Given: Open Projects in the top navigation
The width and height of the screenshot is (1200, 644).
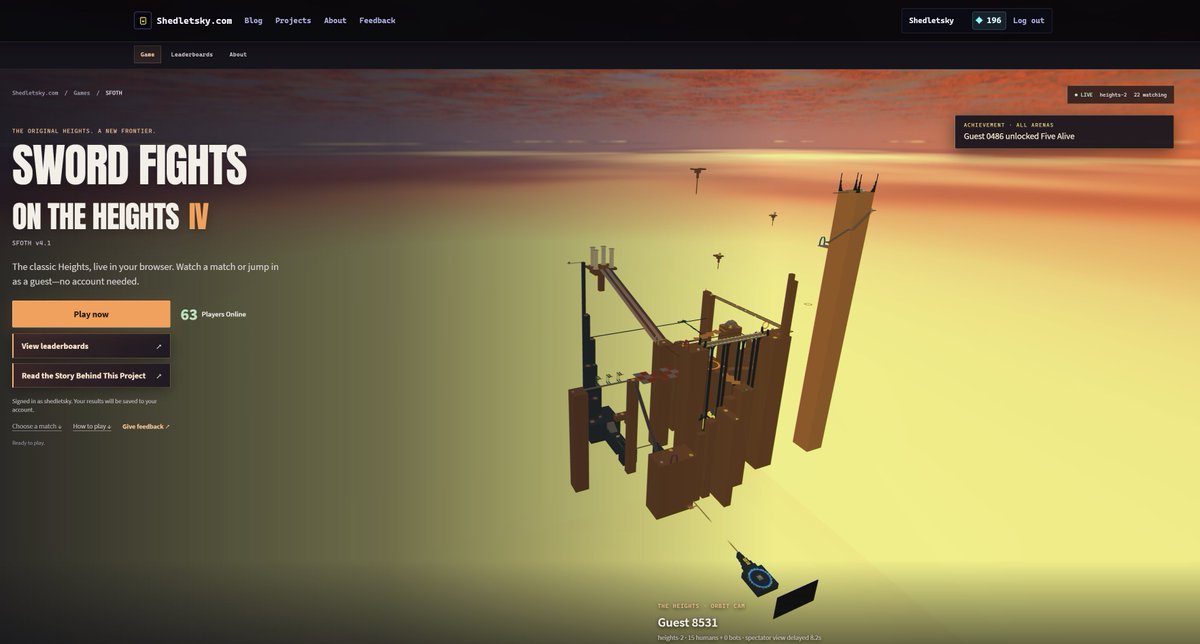Looking at the screenshot, I should [x=293, y=20].
